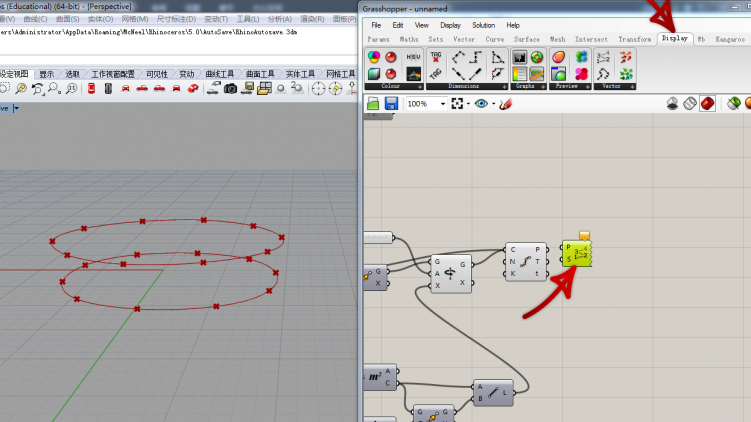This screenshot has height=422, width=751.
Task: Switch to the Kangaroo tab
Action: (x=730, y=39)
